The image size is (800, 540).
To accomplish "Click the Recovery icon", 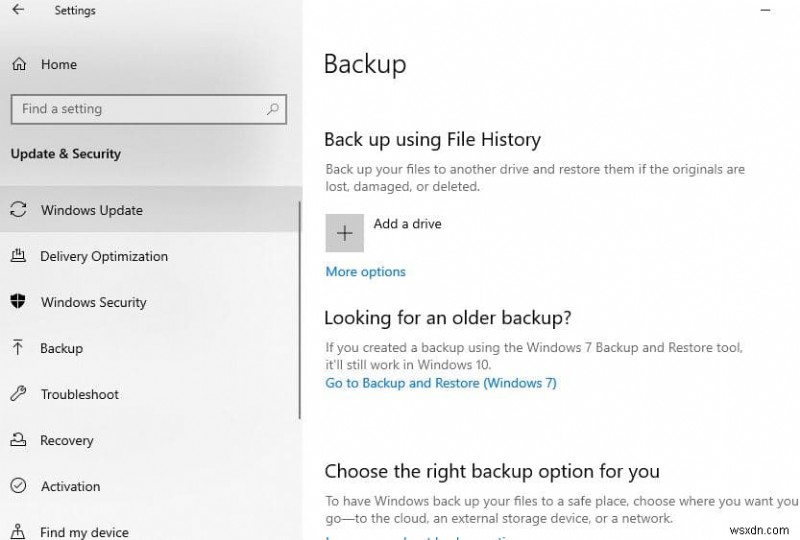I will tap(18, 439).
